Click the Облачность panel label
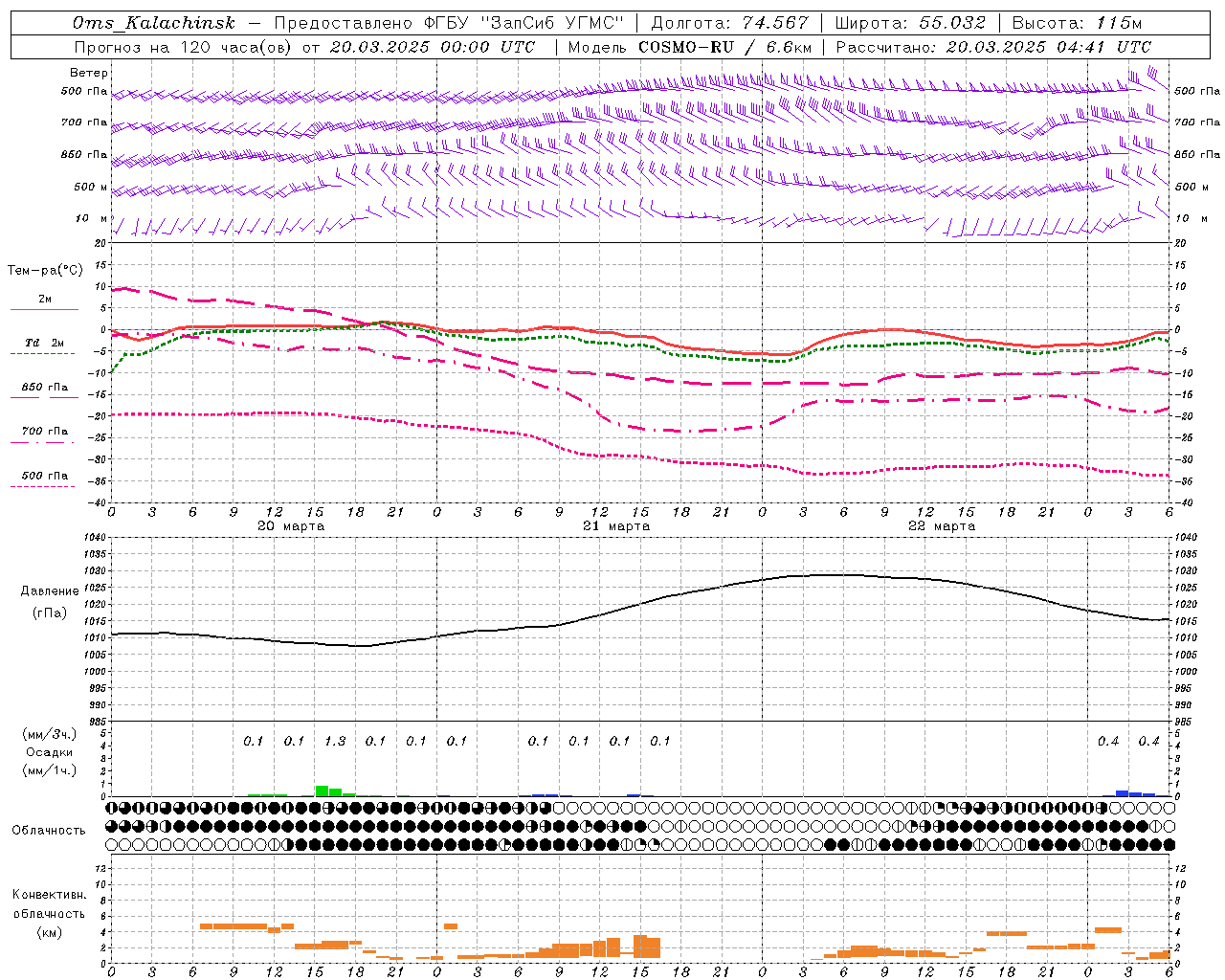The height and width of the screenshot is (980, 1225). [49, 831]
